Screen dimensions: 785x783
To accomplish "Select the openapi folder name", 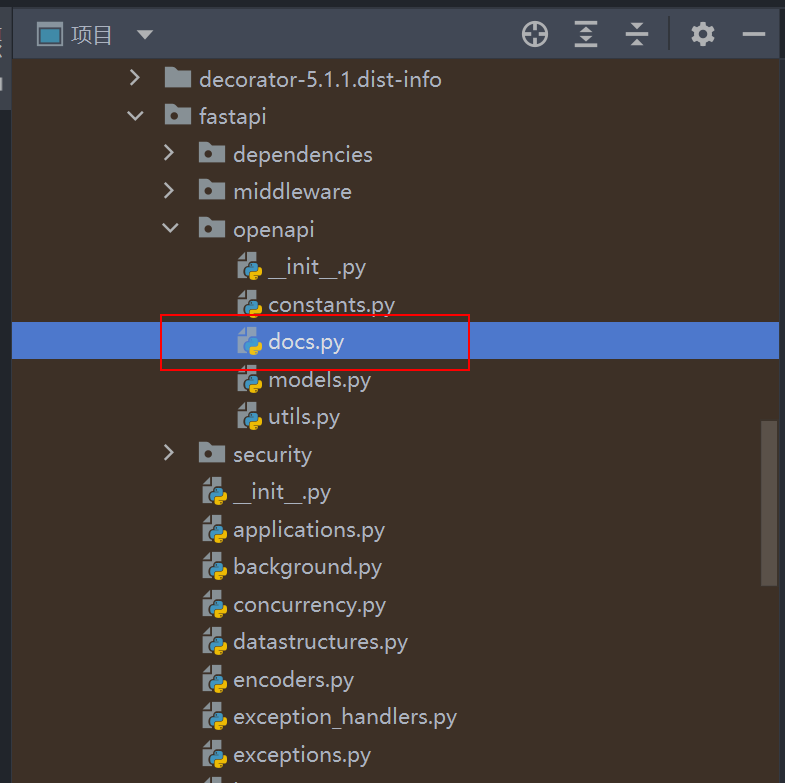I will 274,230.
